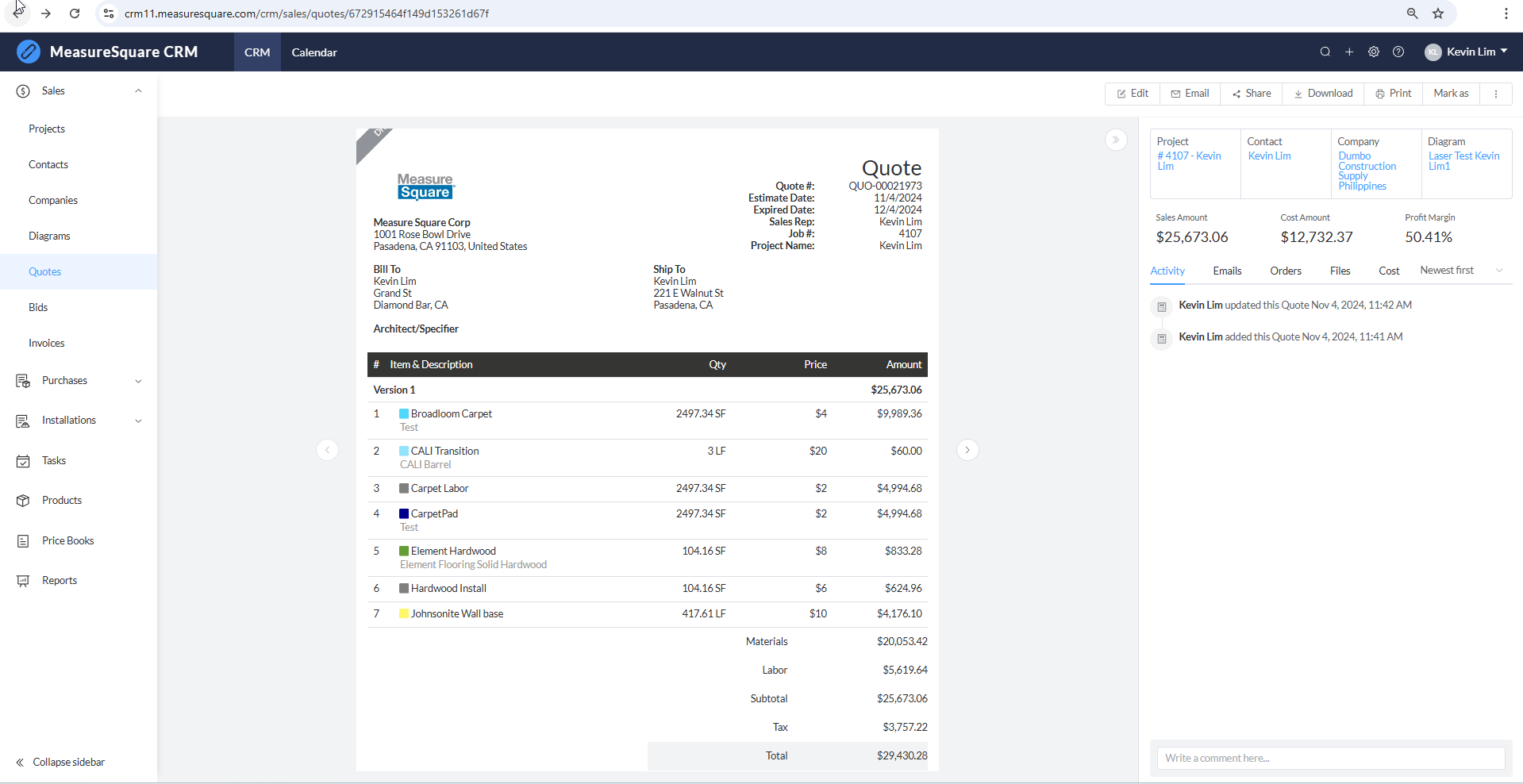Open the more options vertical dots menu
The width and height of the screenshot is (1523, 784).
coord(1496,94)
